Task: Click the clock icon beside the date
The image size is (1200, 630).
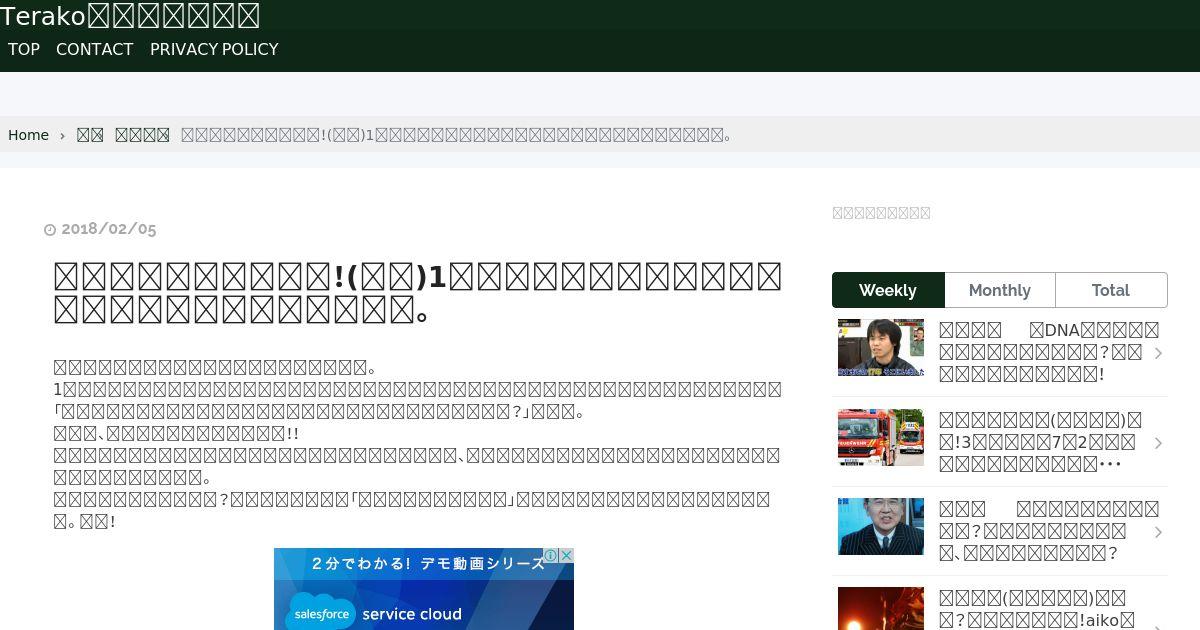Action: click(x=50, y=230)
